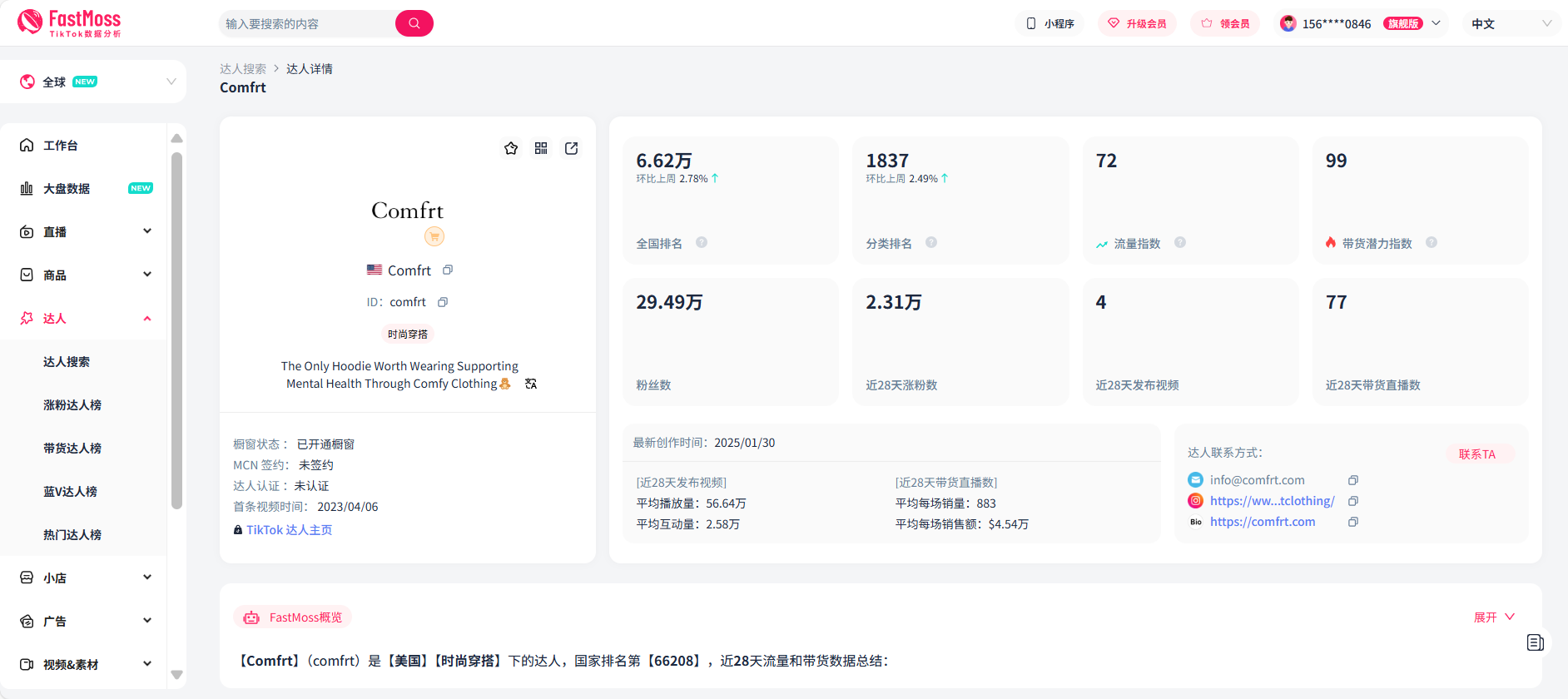
Task: Click the floating notes icon at right edge
Action: click(1536, 642)
